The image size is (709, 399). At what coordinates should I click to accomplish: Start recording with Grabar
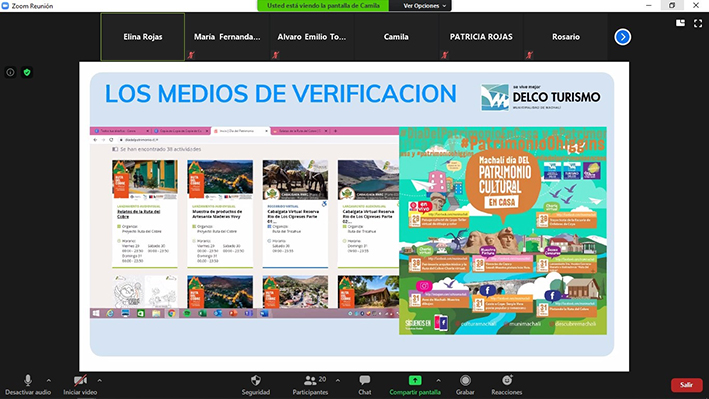pos(465,385)
